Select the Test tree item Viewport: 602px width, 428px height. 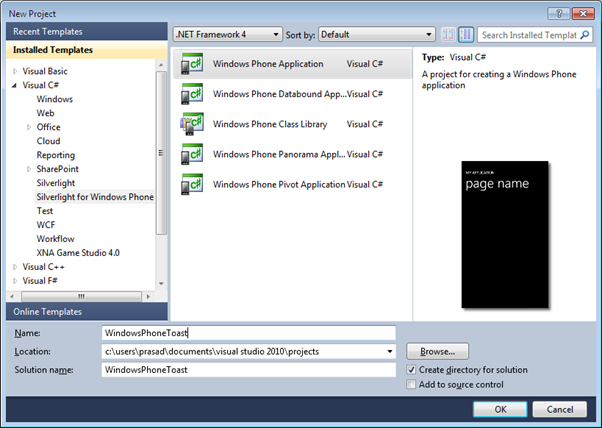45,211
